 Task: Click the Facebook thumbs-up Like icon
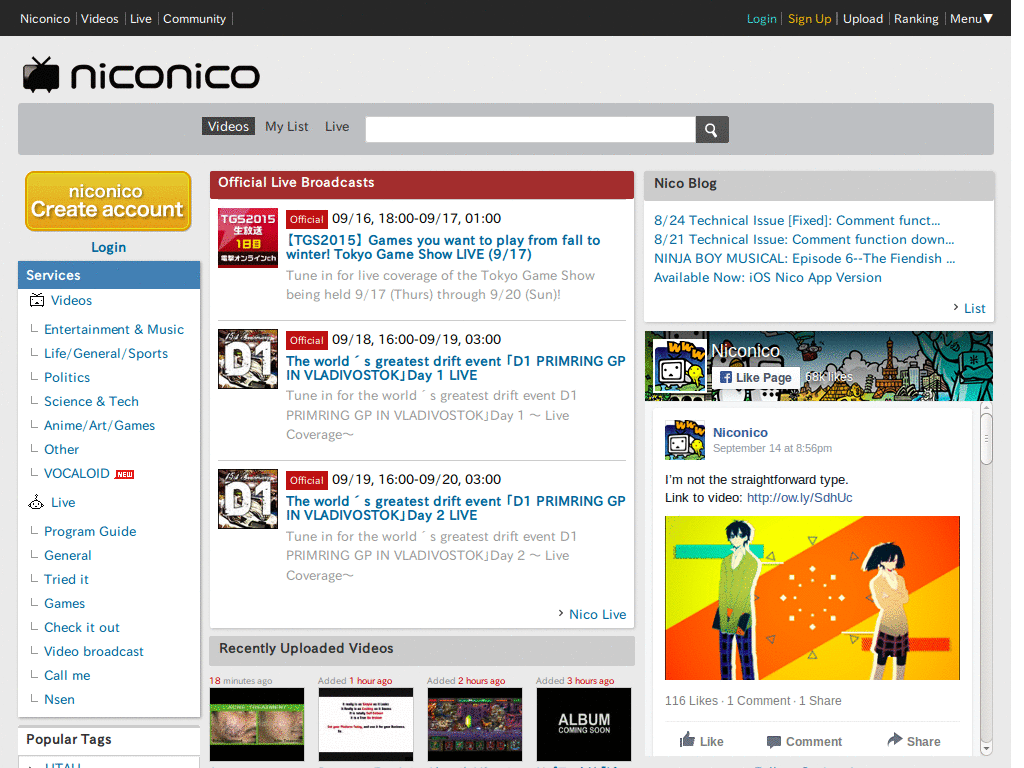pos(687,739)
